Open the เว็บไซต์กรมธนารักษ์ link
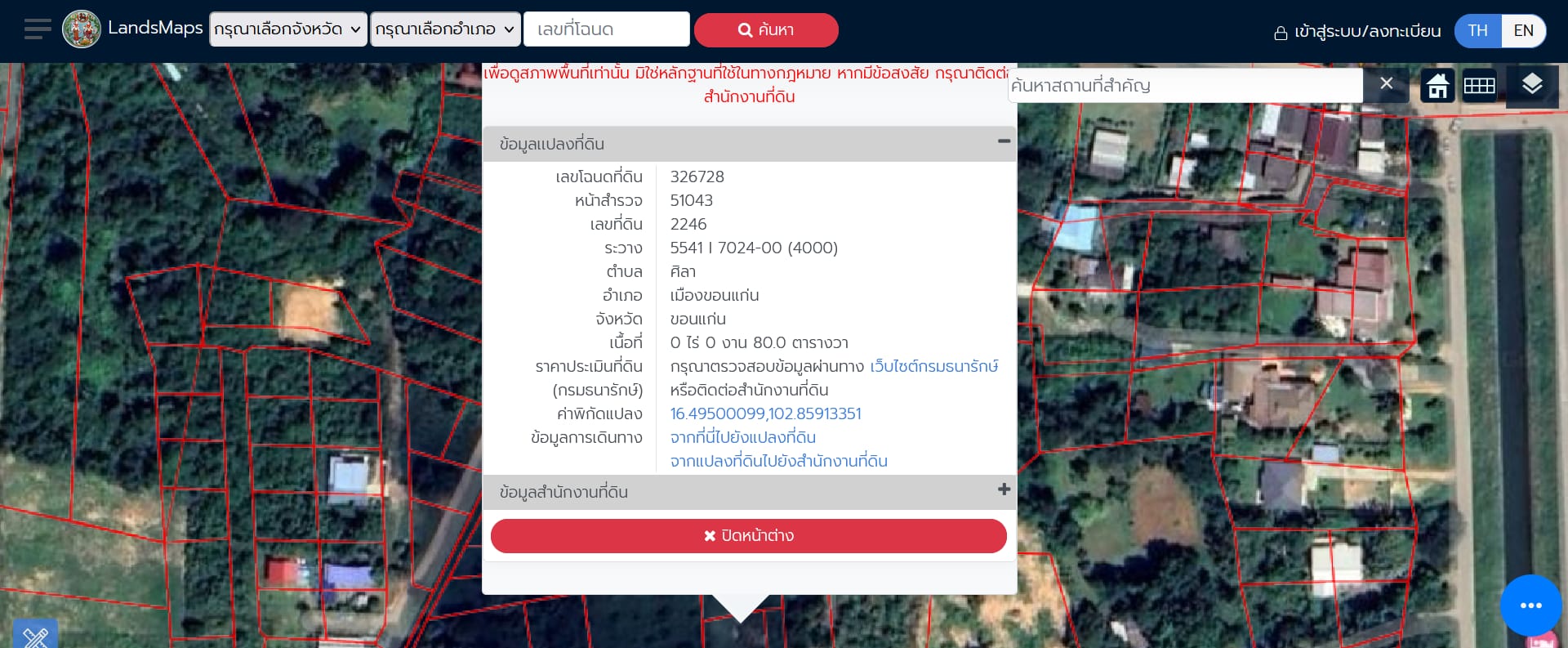Screen dimensions: 1568x648 [x=934, y=366]
